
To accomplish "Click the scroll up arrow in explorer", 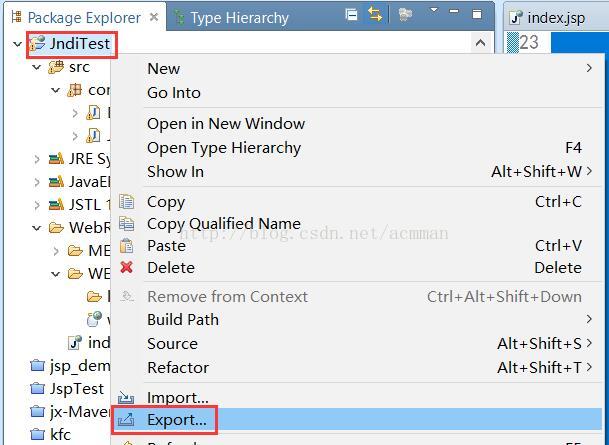I will pyautogui.click(x=480, y=43).
